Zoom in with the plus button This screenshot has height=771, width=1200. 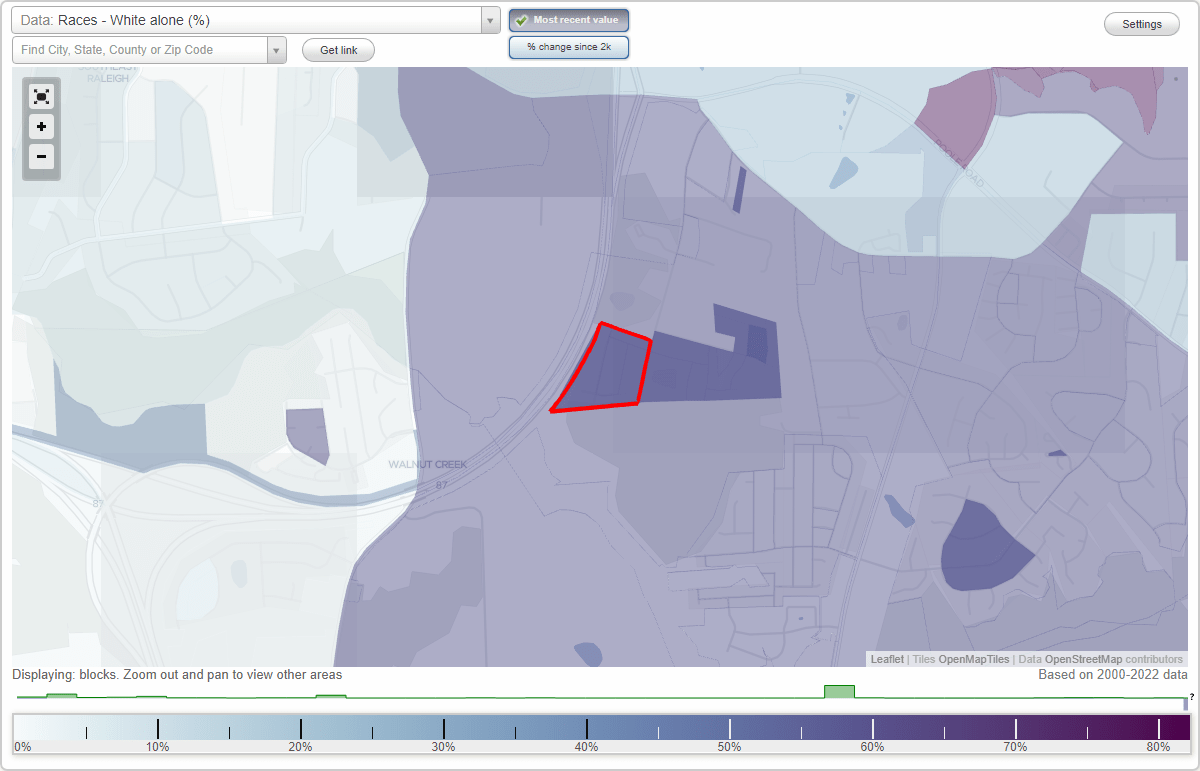[x=41, y=127]
